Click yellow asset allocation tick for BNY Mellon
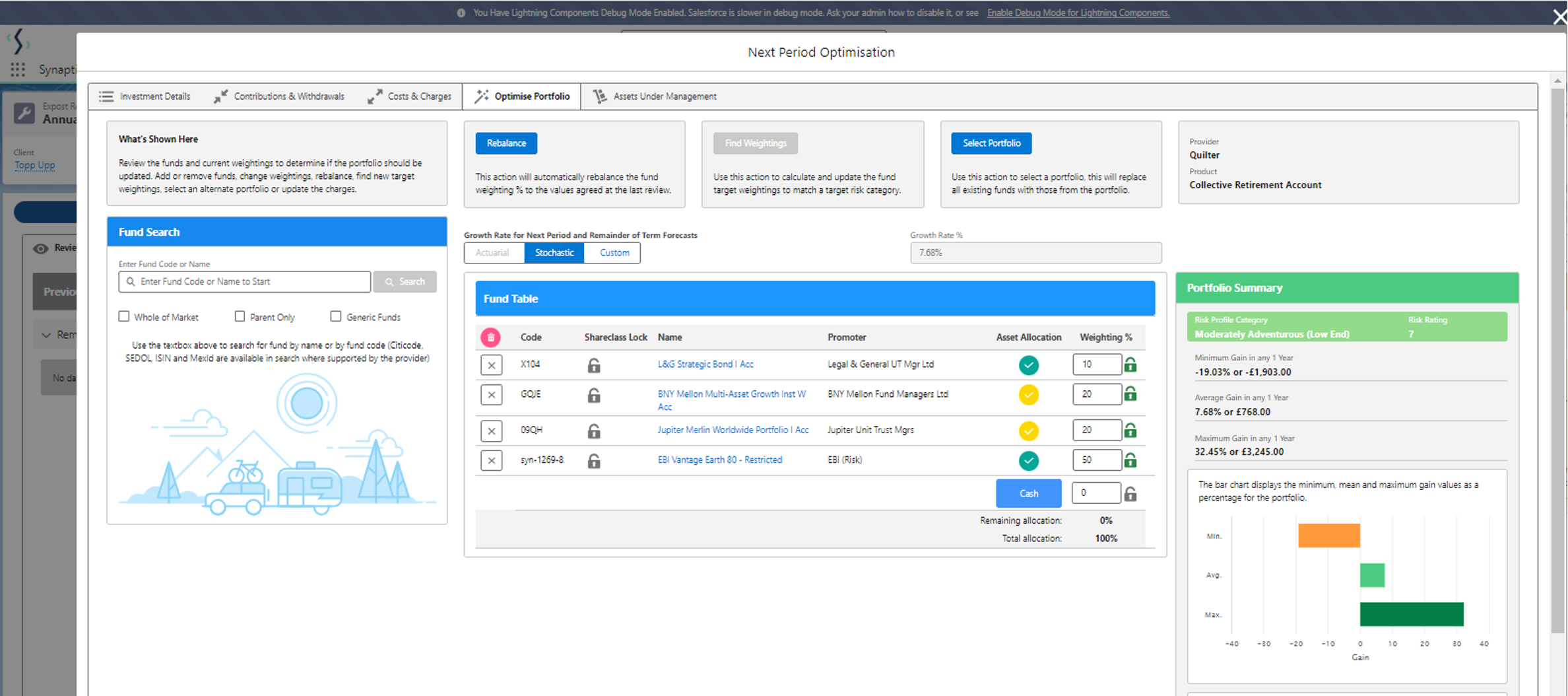 pyautogui.click(x=1028, y=395)
